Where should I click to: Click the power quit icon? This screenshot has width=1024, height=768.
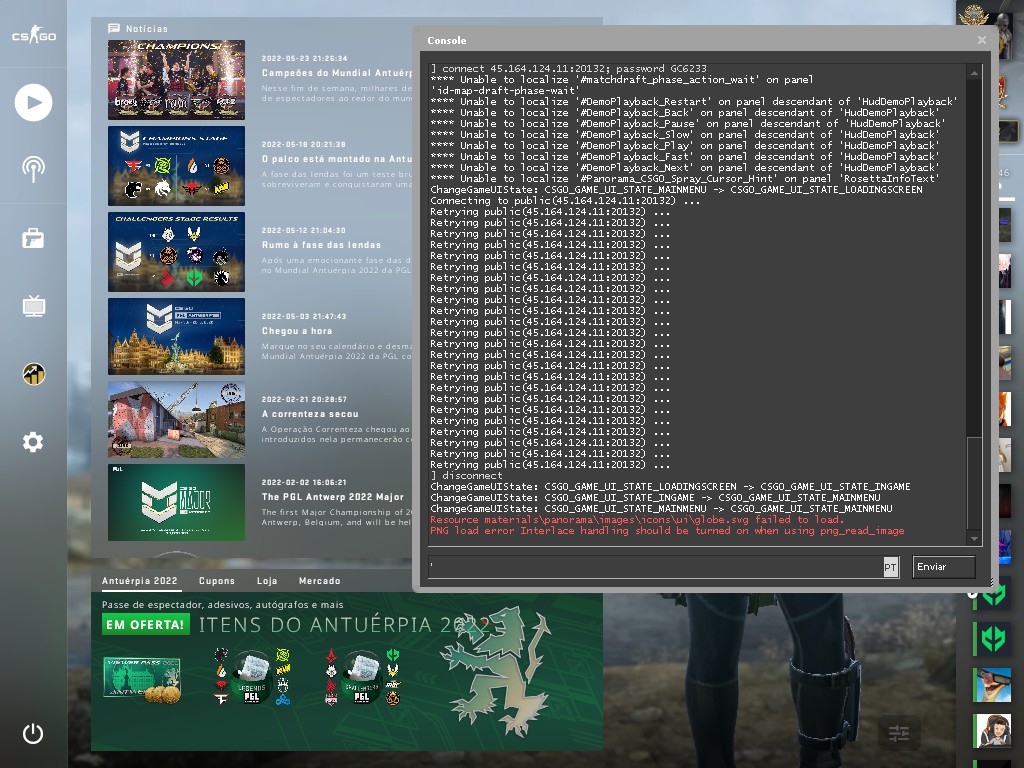pyautogui.click(x=33, y=734)
